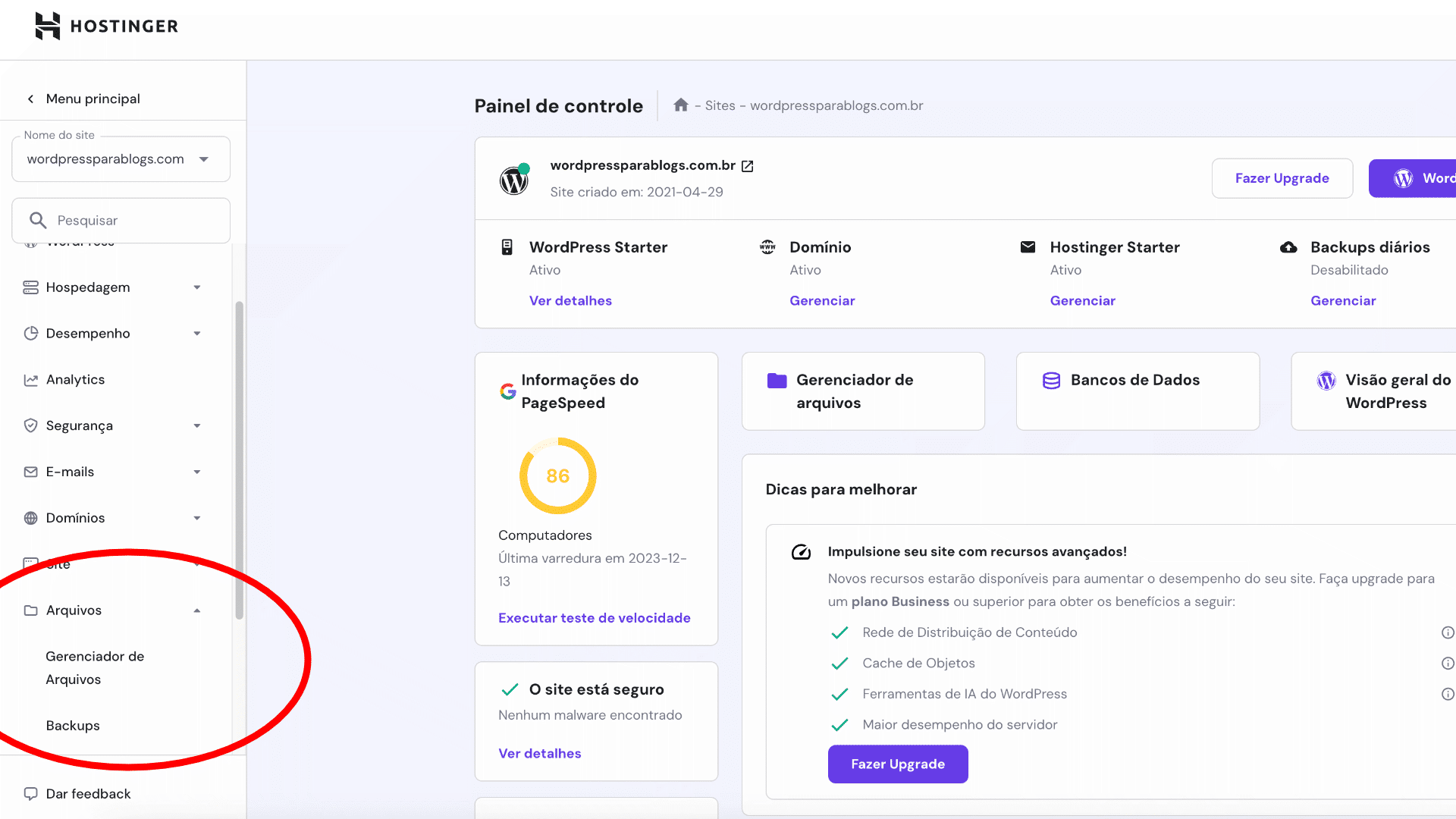Click the info icon beside Rede de Distribuição de Conteúdo
The image size is (1456, 819).
click(1448, 632)
